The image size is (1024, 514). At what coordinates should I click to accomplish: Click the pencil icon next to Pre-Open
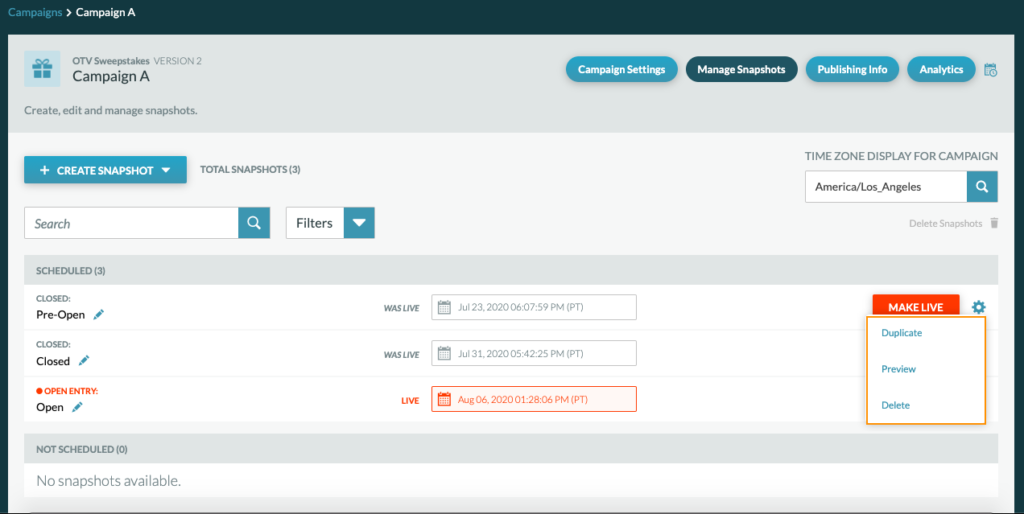[x=99, y=315]
